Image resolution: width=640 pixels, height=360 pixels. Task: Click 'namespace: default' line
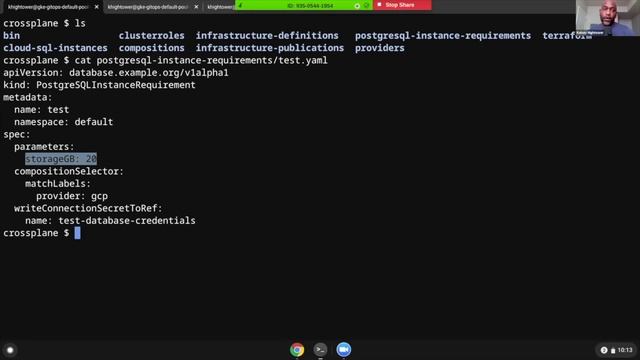(x=64, y=122)
